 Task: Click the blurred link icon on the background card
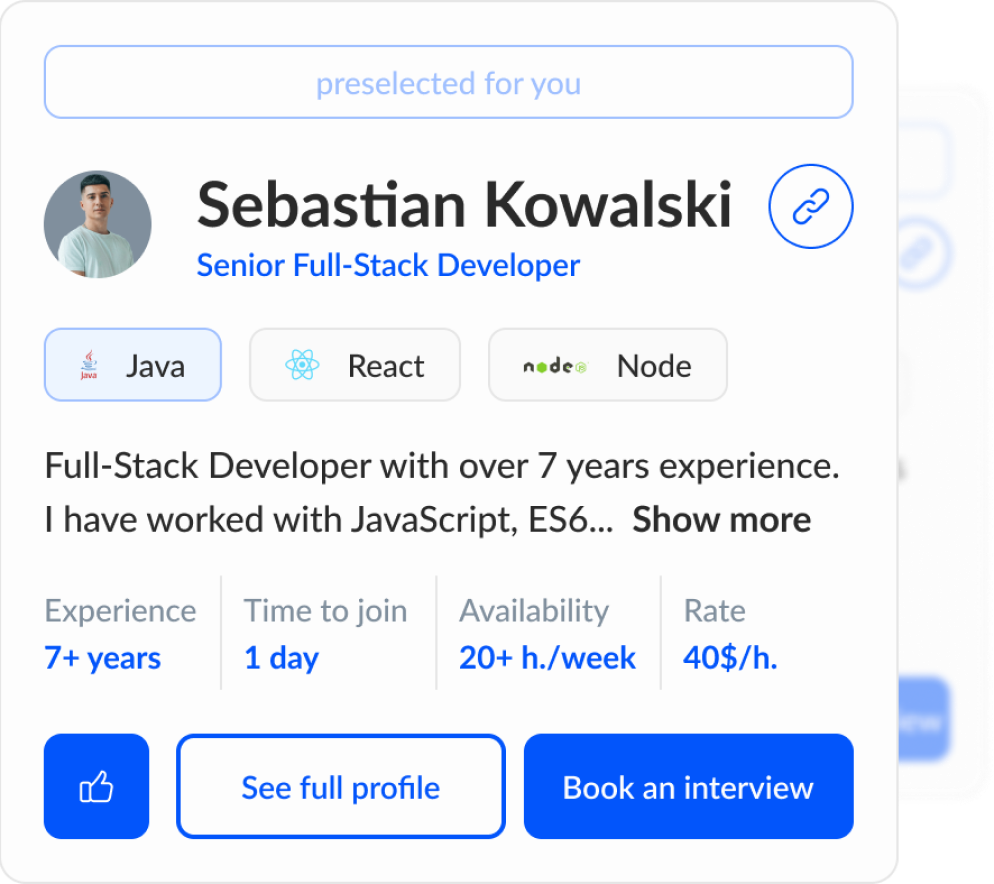(921, 255)
